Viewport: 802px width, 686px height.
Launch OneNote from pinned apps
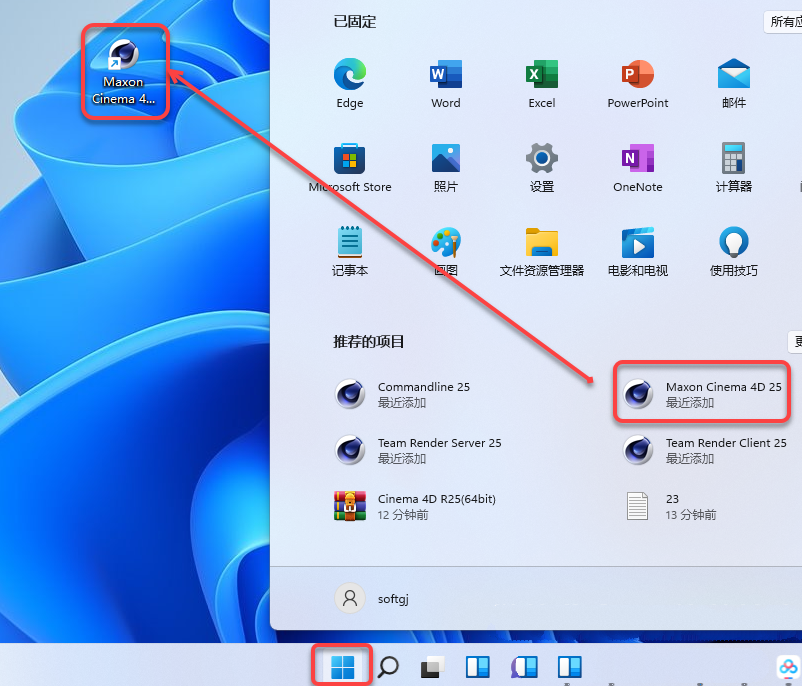pyautogui.click(x=638, y=167)
